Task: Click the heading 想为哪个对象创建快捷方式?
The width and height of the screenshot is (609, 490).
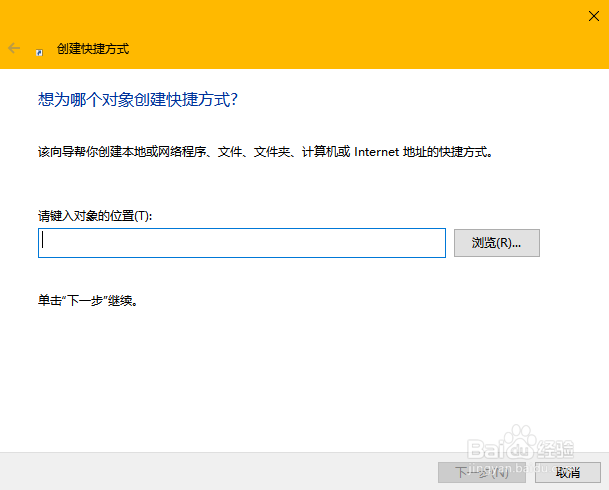Action: point(138,100)
